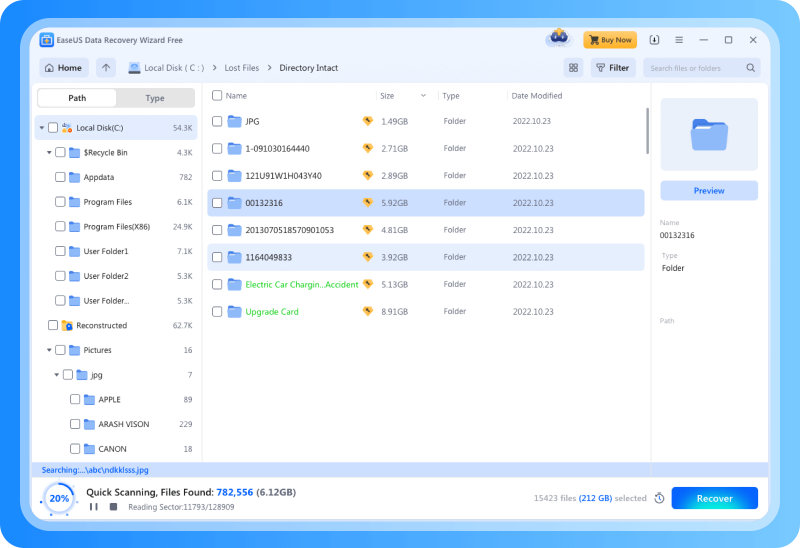
Task: Open the Size column sort dropdown
Action: 423,96
